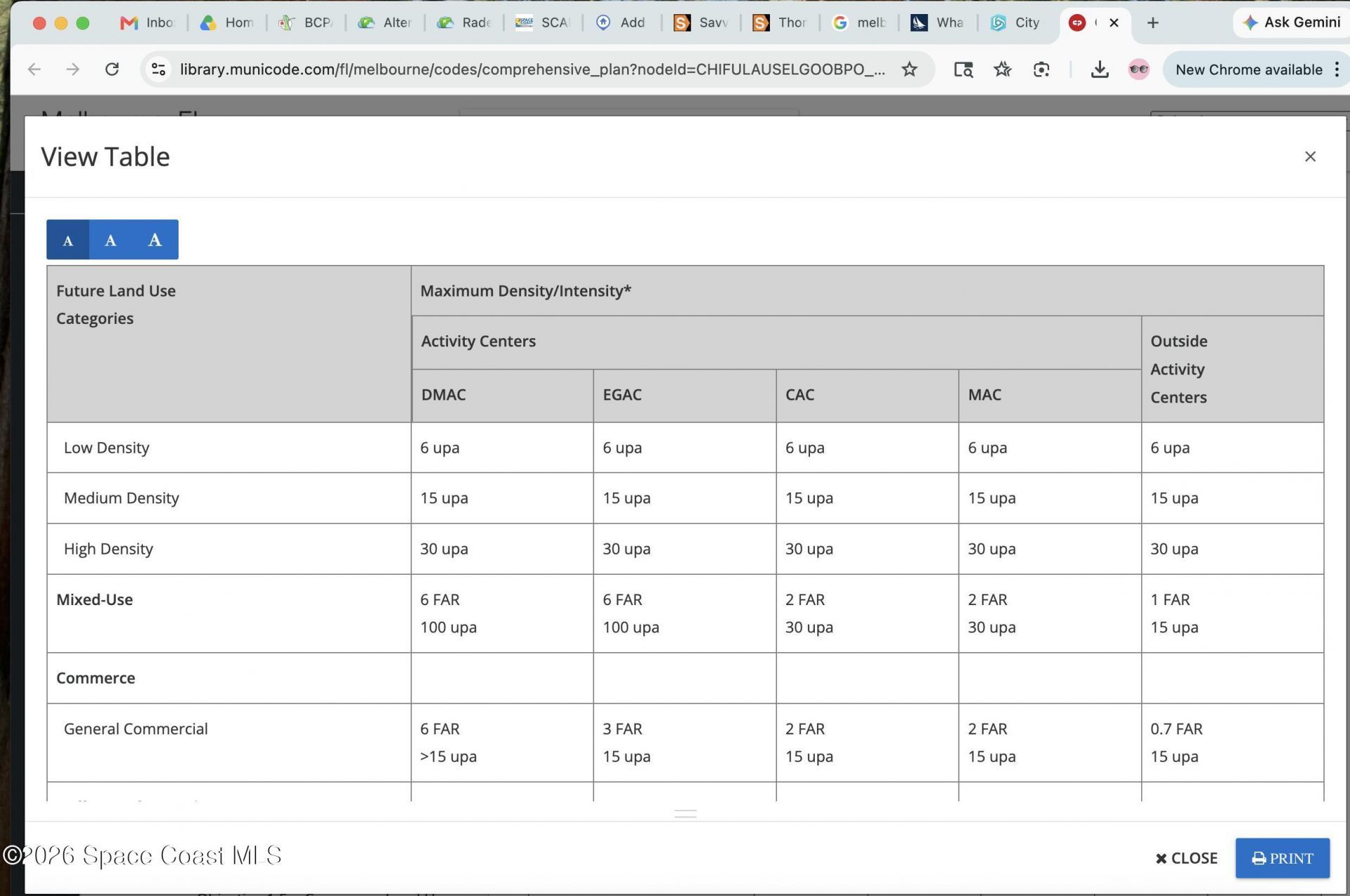Open the Chrome profile avatar icon
The image size is (1350, 896).
1138,69
